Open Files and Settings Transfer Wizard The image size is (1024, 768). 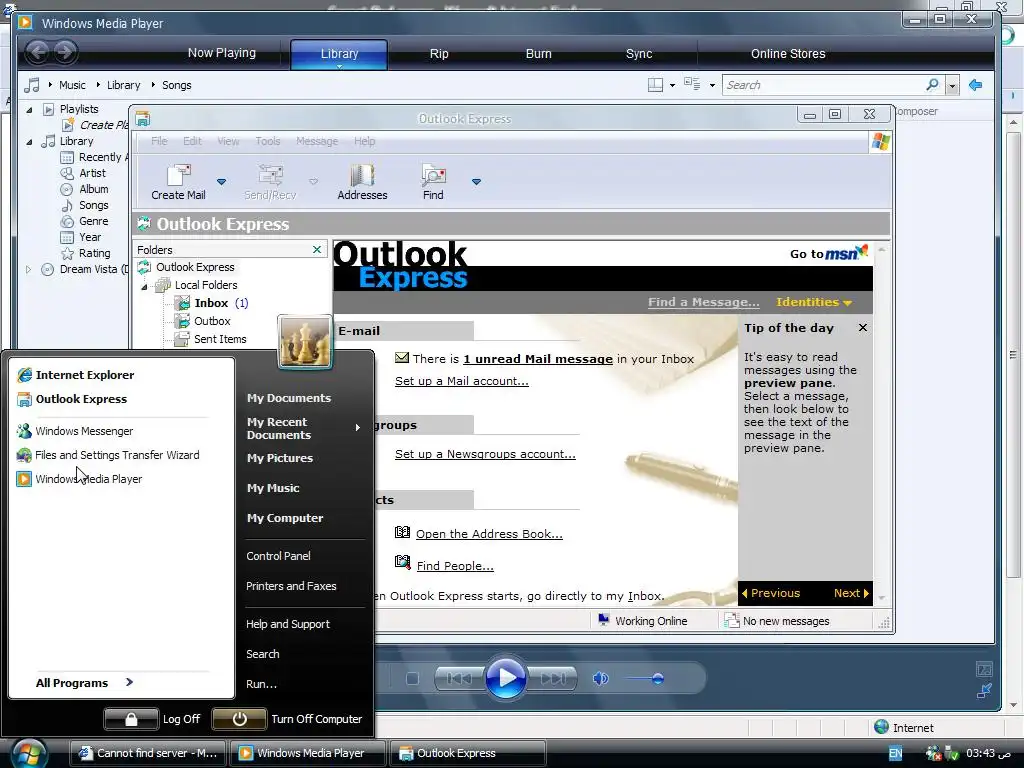pos(108,455)
